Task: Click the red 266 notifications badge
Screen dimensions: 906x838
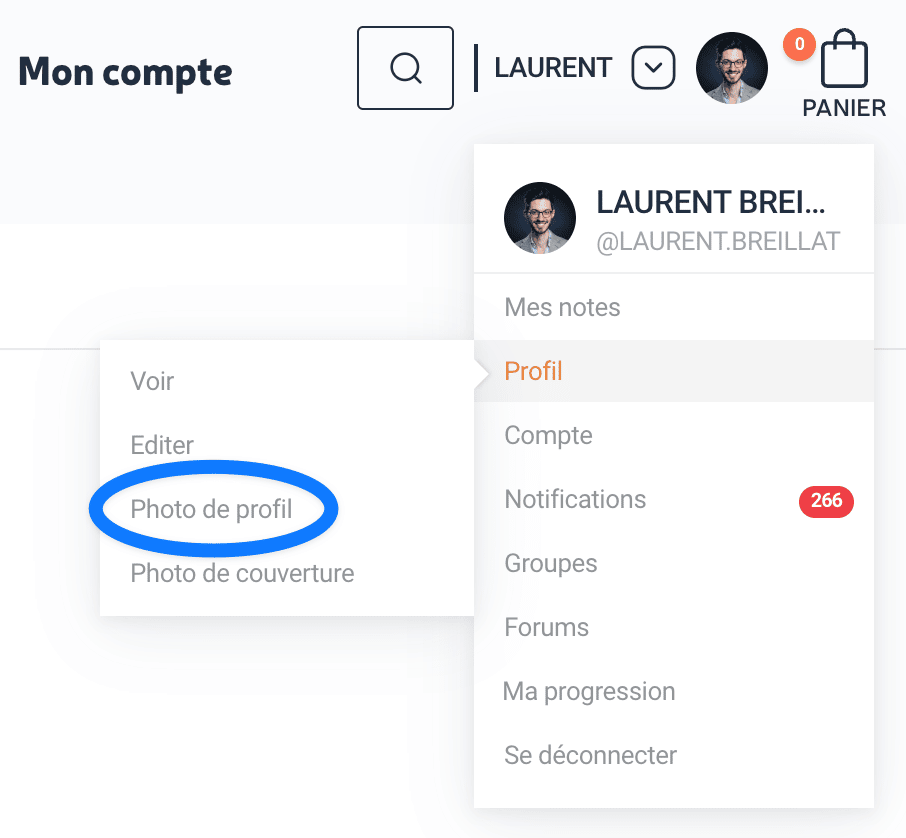Action: [x=826, y=500]
